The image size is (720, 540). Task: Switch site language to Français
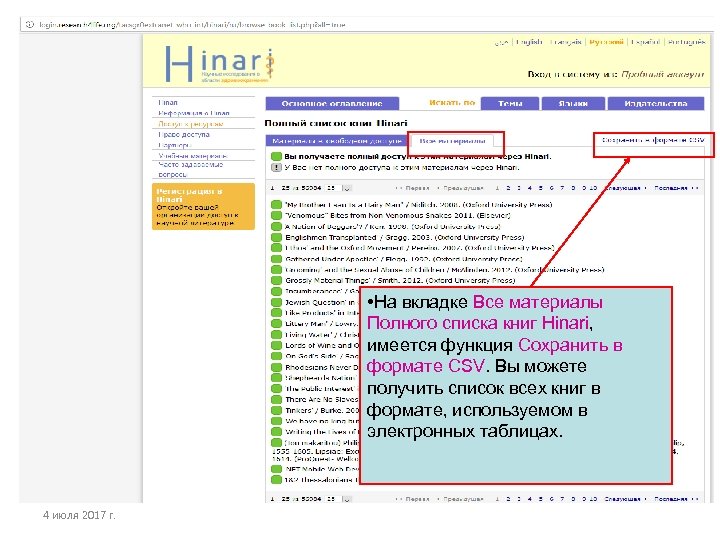coord(566,42)
